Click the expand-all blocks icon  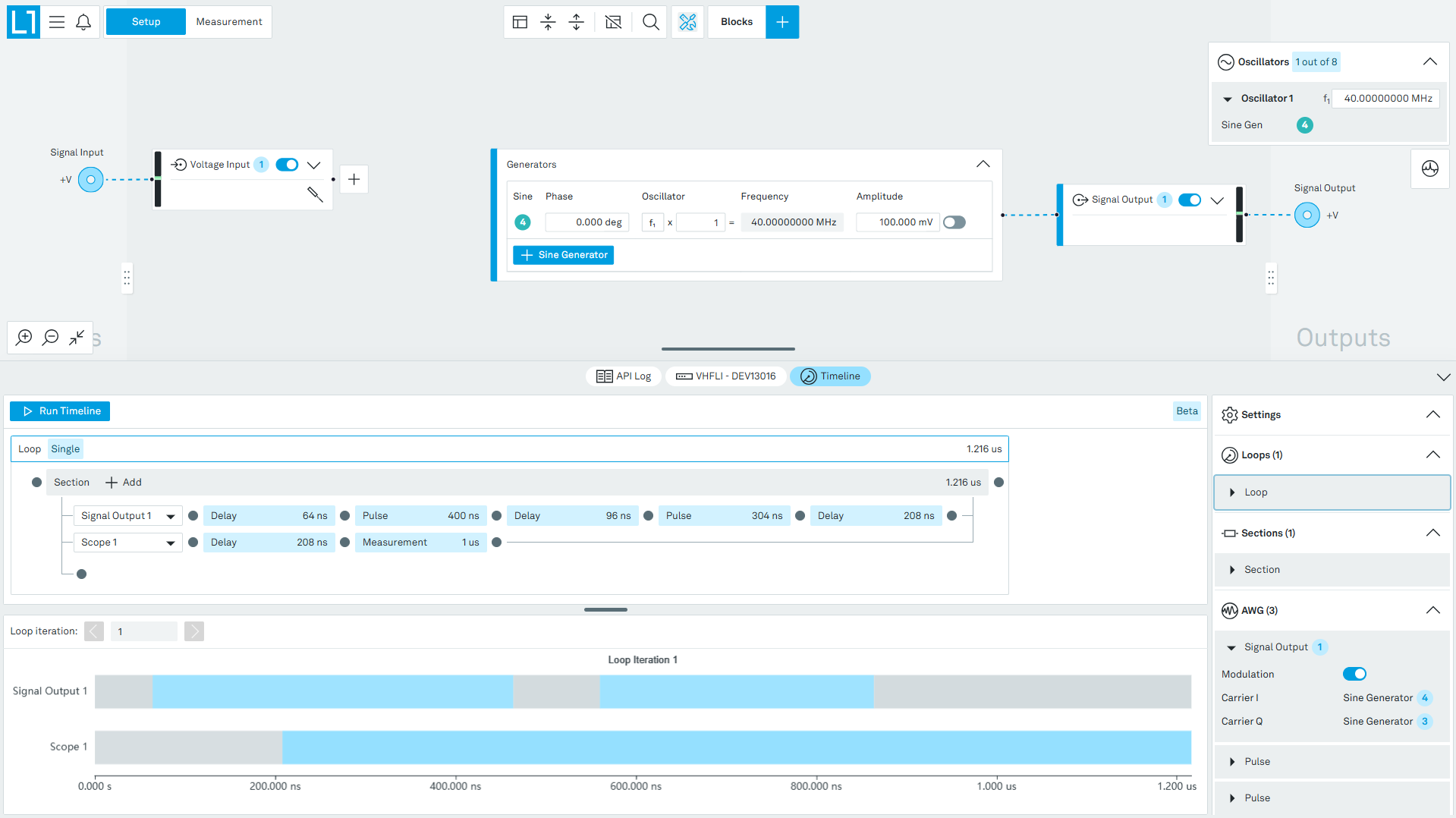577,22
